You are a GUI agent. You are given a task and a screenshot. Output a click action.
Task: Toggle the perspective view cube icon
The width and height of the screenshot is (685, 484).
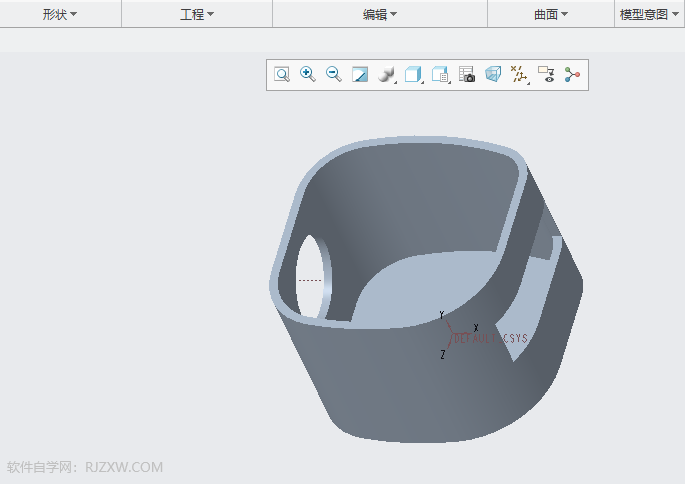(x=493, y=75)
